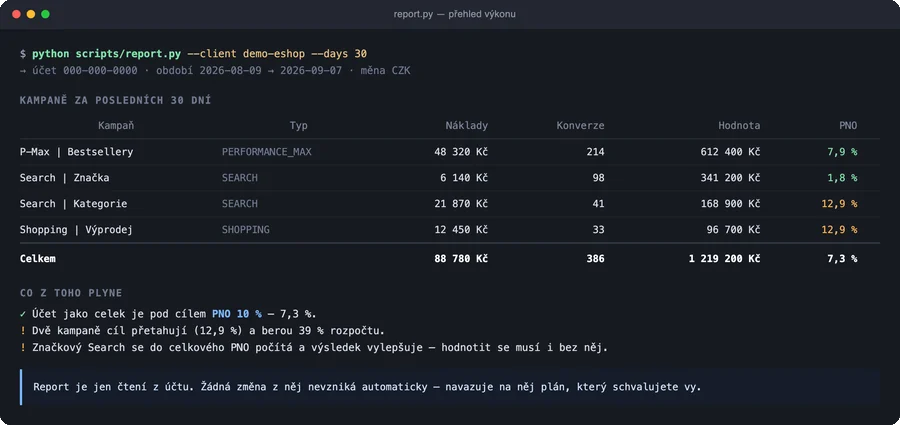This screenshot has width=900, height=425.
Task: Click the line starting 'Značkový Search se do celkového'
Action: click(x=319, y=347)
